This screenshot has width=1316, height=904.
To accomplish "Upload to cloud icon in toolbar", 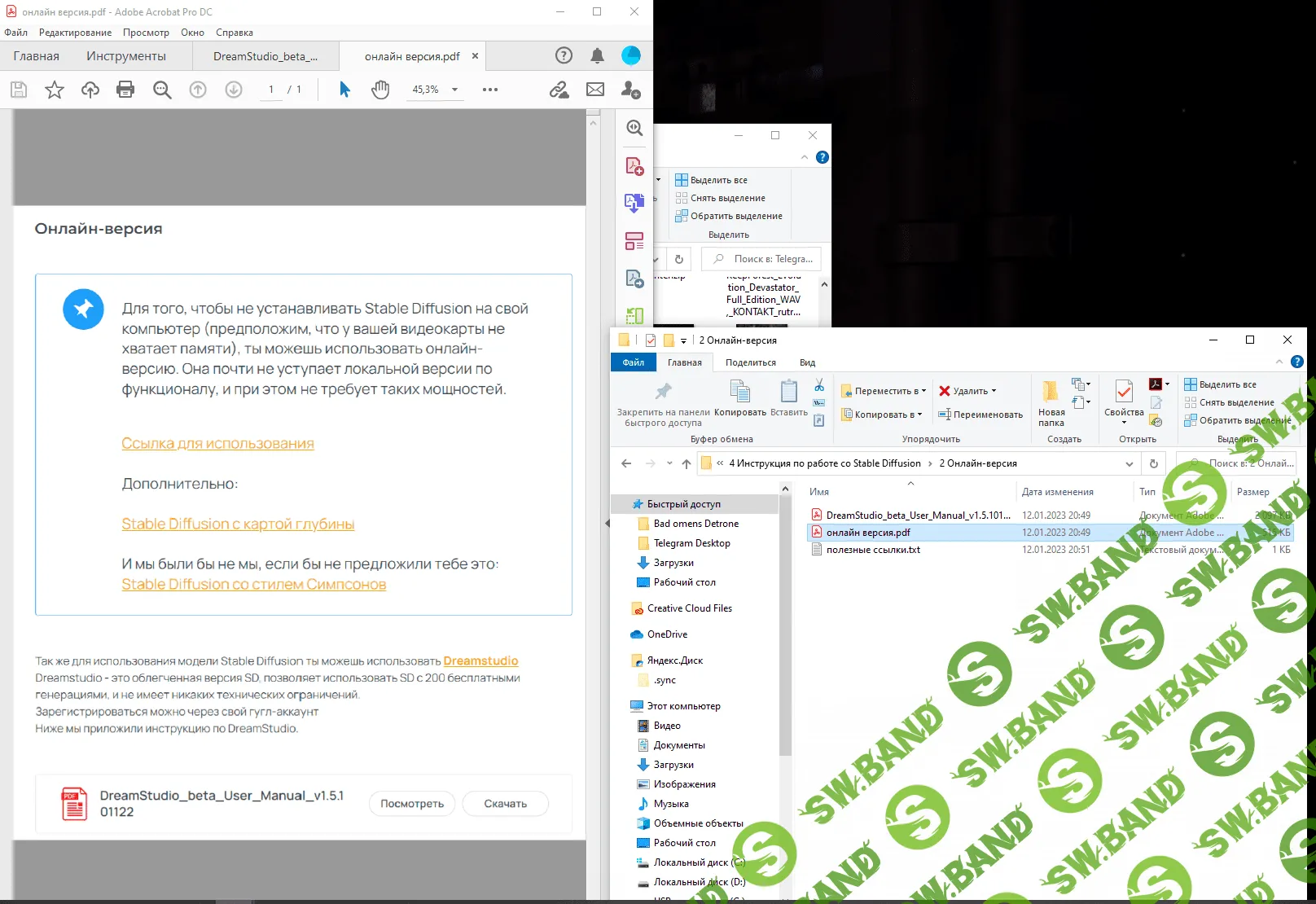I will (x=90, y=90).
